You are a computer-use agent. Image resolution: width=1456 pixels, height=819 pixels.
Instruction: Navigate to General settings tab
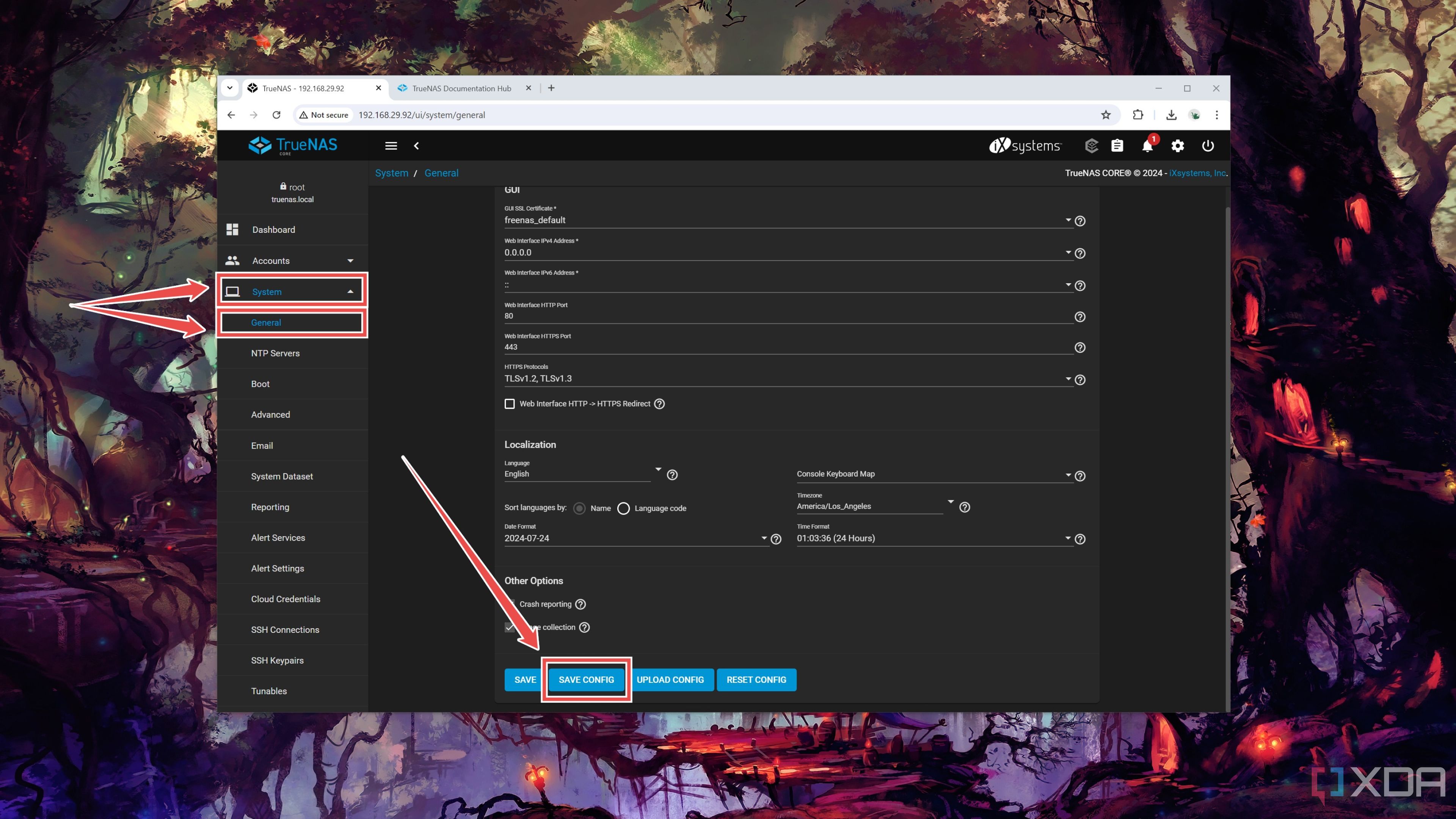click(266, 322)
